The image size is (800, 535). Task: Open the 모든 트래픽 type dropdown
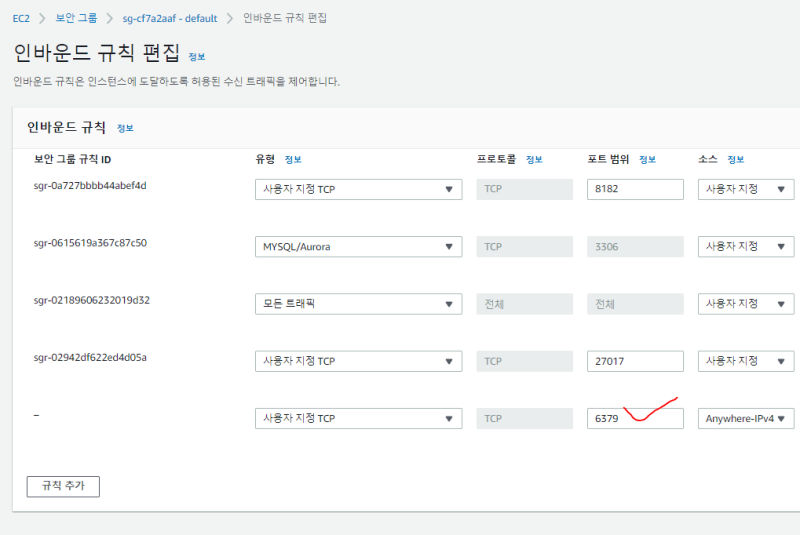pos(358,304)
